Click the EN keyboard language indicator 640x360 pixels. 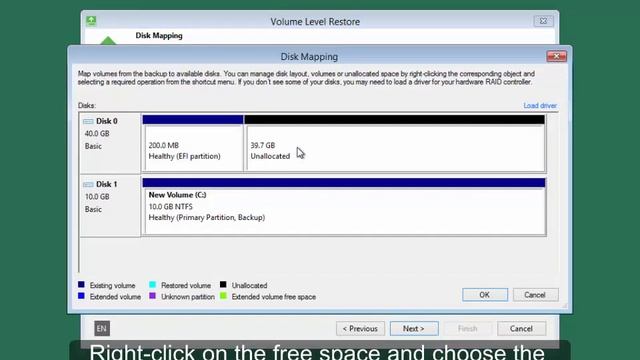(102, 328)
